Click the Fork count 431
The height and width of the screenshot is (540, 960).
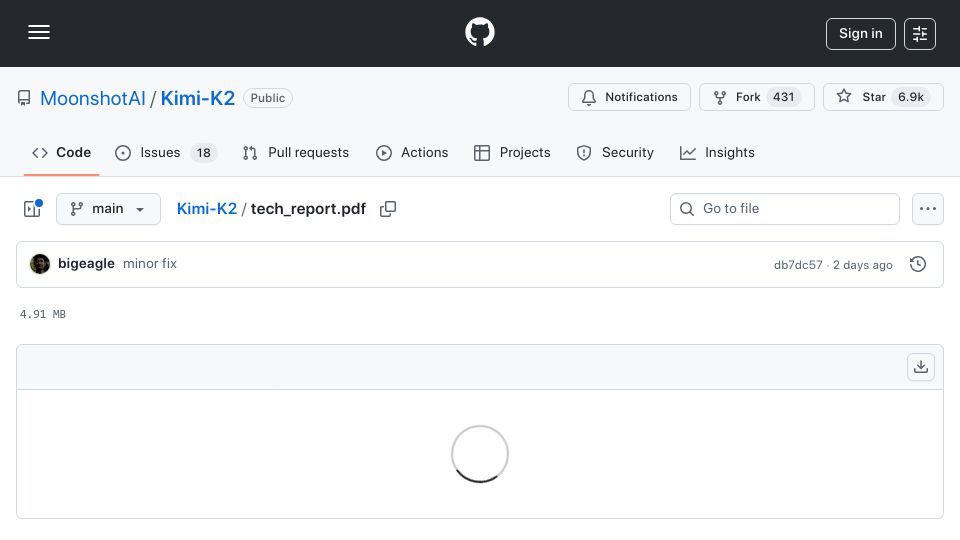(783, 97)
